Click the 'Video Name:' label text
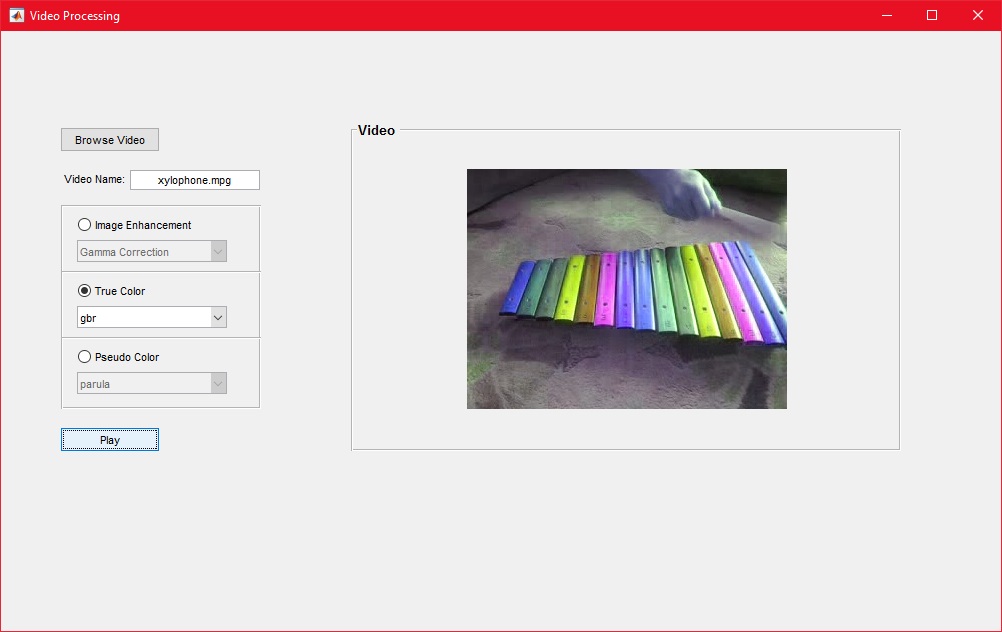This screenshot has width=1002, height=632. pos(94,180)
